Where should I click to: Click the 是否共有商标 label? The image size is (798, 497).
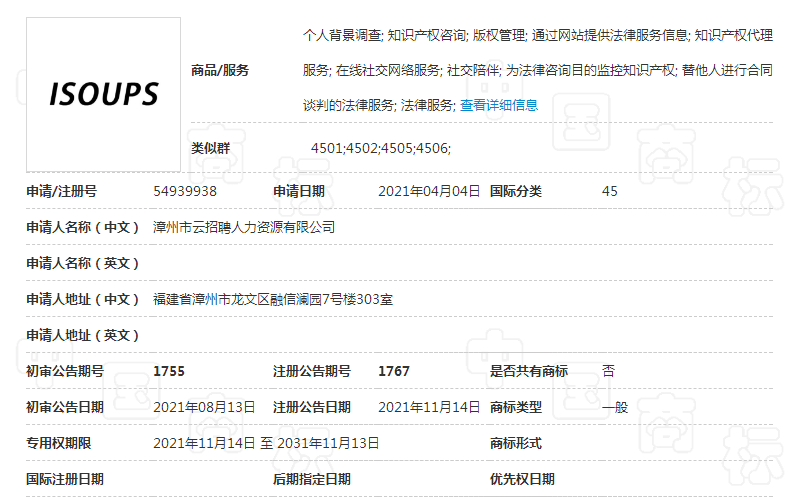tap(529, 371)
